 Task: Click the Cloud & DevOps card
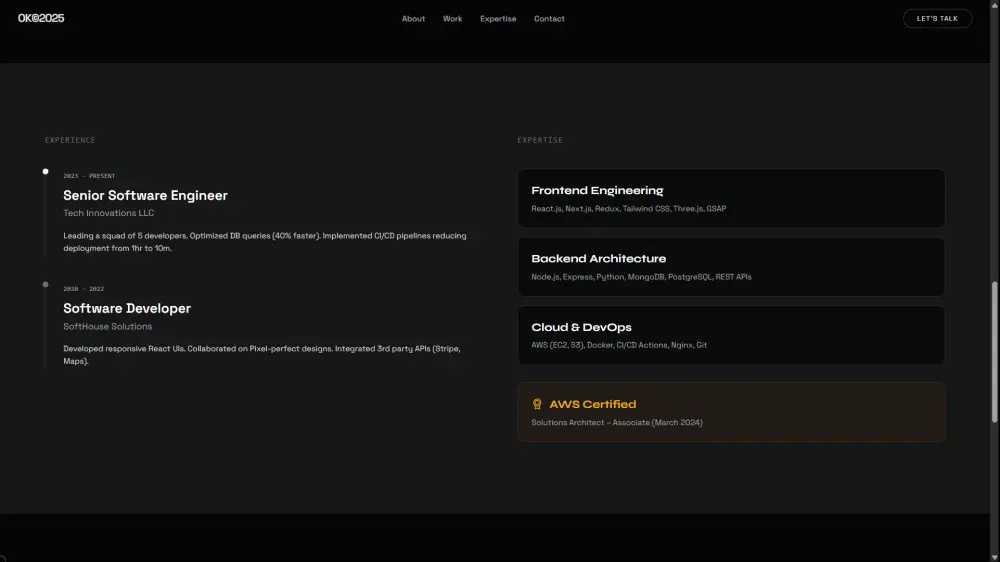tap(731, 335)
